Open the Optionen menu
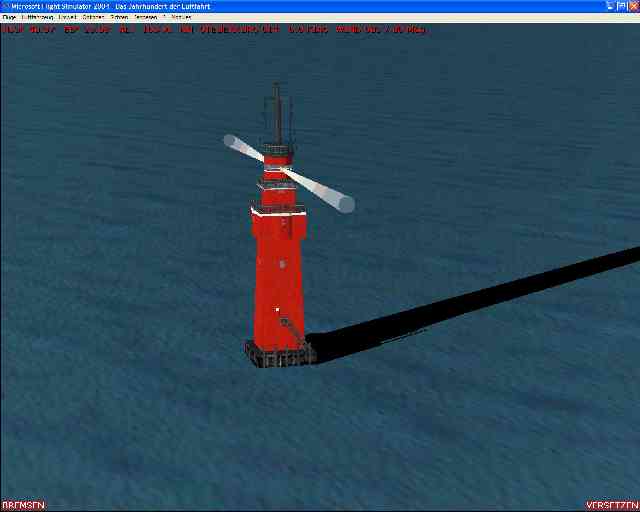The height and width of the screenshot is (512, 640). [x=93, y=17]
